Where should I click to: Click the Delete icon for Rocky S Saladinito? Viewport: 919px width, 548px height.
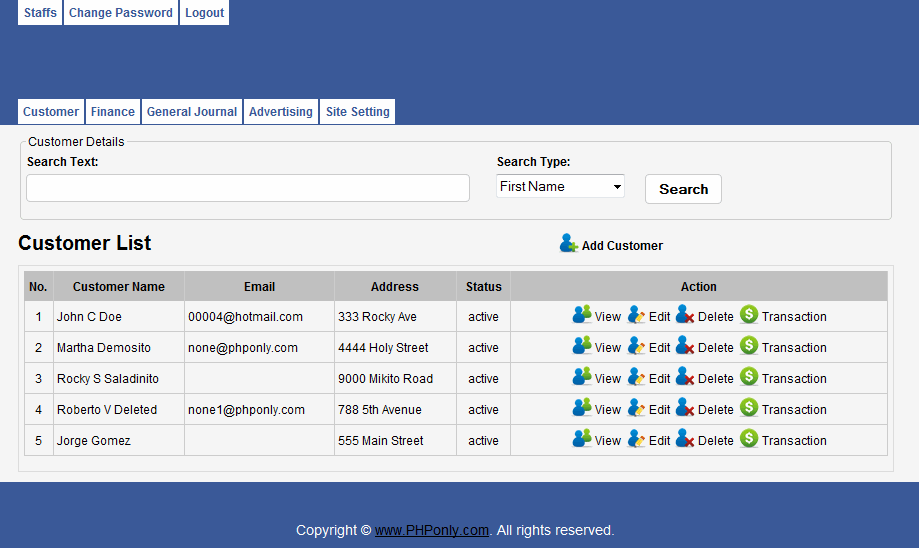coord(685,377)
